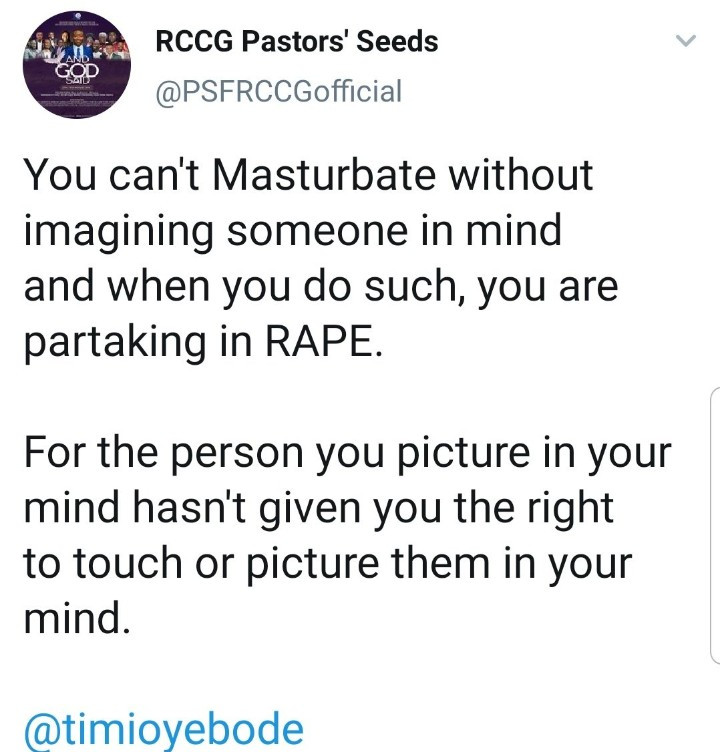Click the final word "mind." of the tweet
The height and width of the screenshot is (752, 720).
[76, 619]
